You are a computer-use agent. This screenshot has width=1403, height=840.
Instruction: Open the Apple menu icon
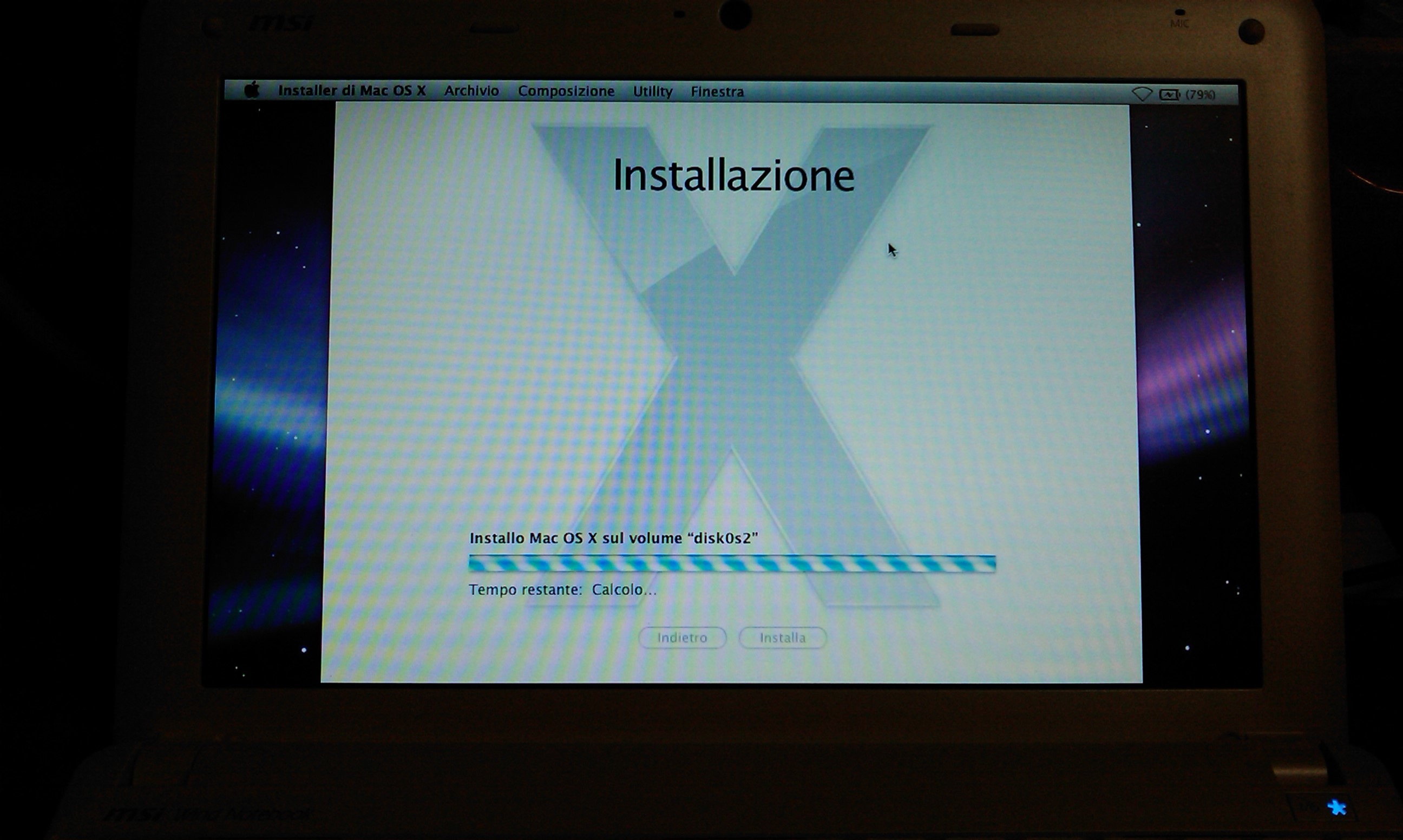tap(252, 90)
